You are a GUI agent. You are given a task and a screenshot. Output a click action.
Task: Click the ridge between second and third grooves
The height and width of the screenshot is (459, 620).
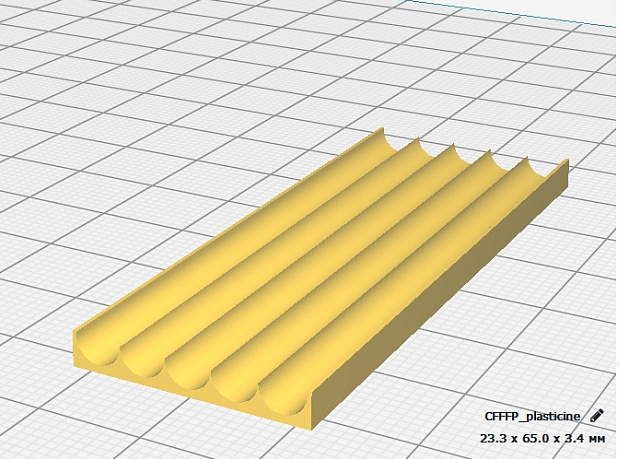306,259
